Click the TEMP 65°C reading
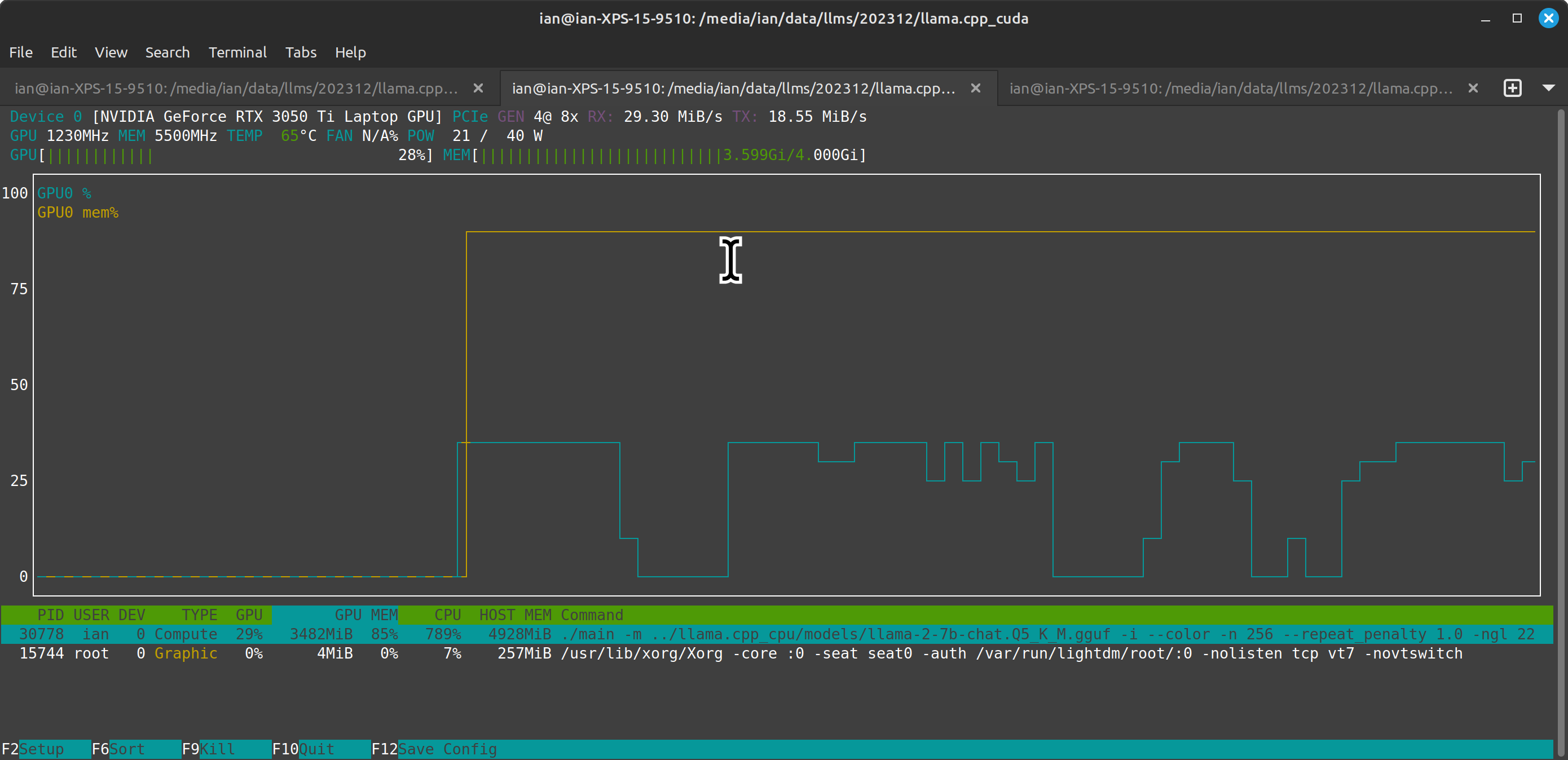The image size is (1568, 760). pyautogui.click(x=271, y=136)
